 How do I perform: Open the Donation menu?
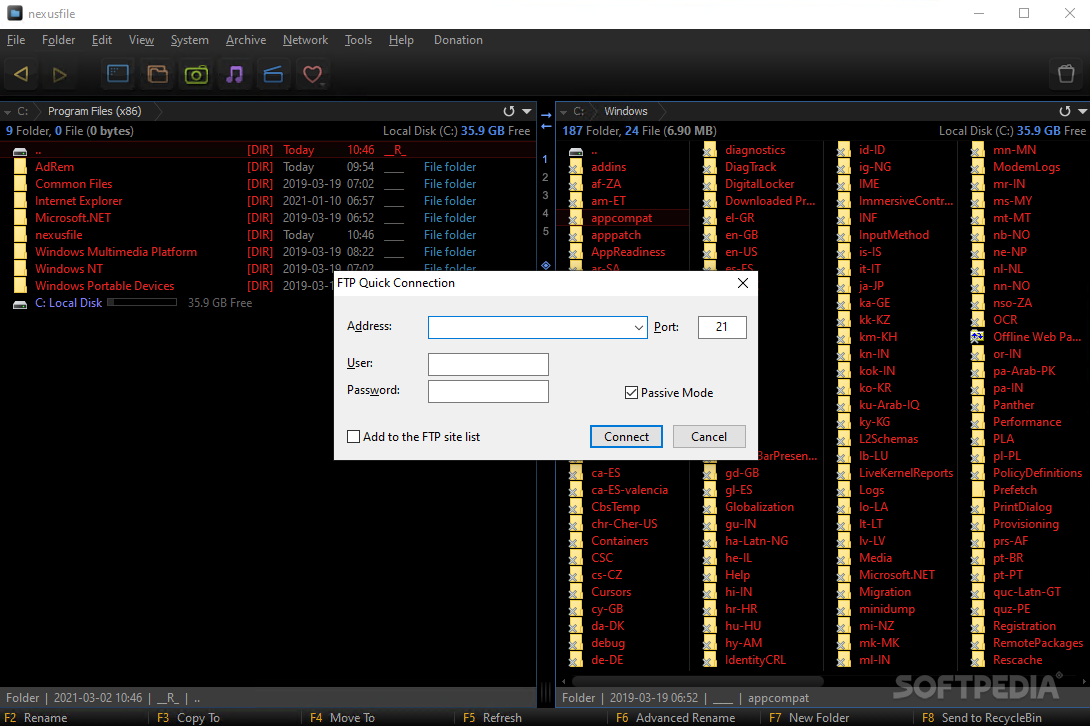458,40
